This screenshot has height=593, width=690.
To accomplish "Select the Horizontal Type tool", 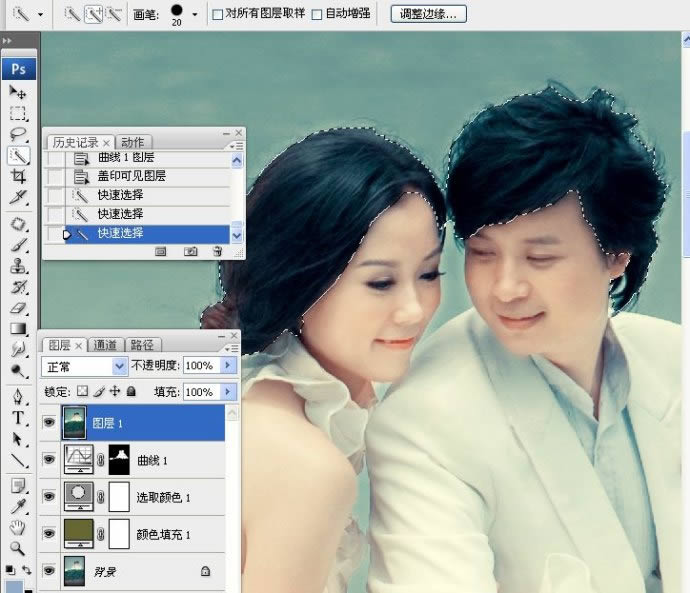I will click(18, 418).
